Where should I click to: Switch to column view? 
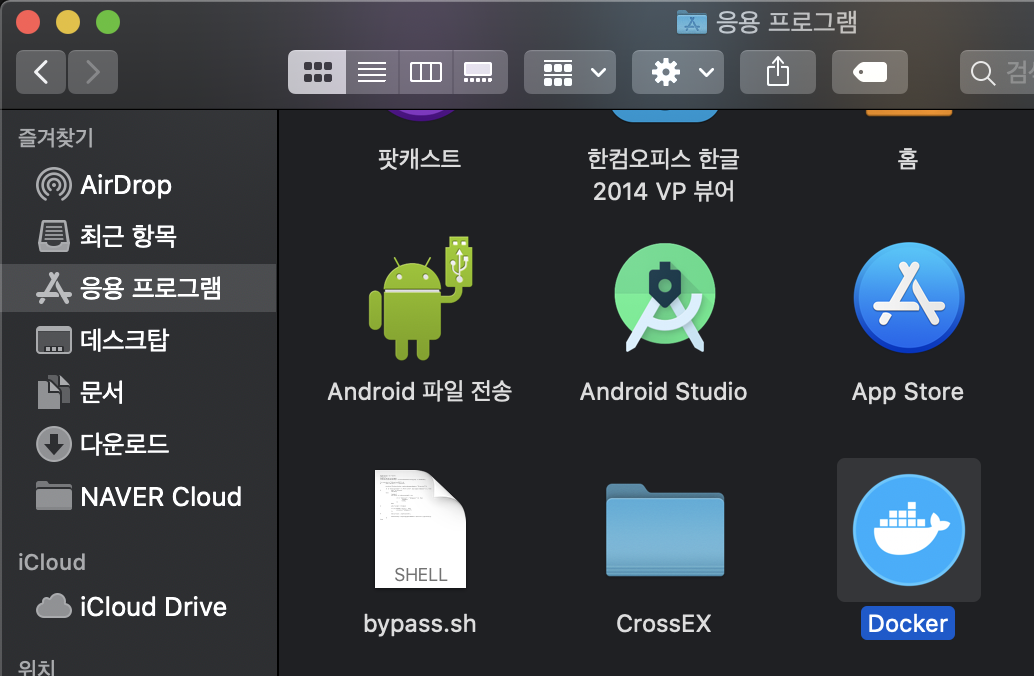coord(425,72)
